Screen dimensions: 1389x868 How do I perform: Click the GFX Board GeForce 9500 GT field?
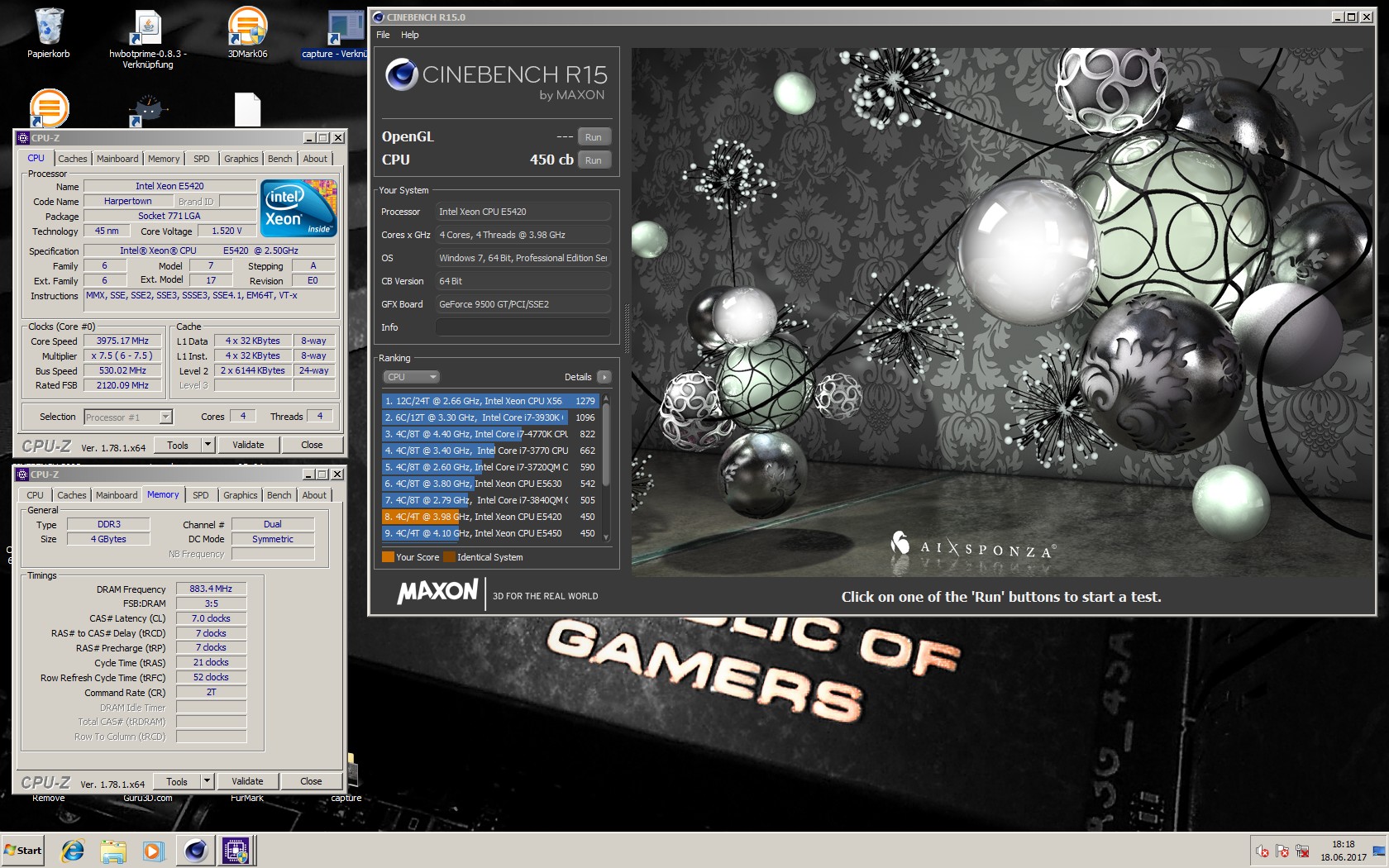(523, 304)
